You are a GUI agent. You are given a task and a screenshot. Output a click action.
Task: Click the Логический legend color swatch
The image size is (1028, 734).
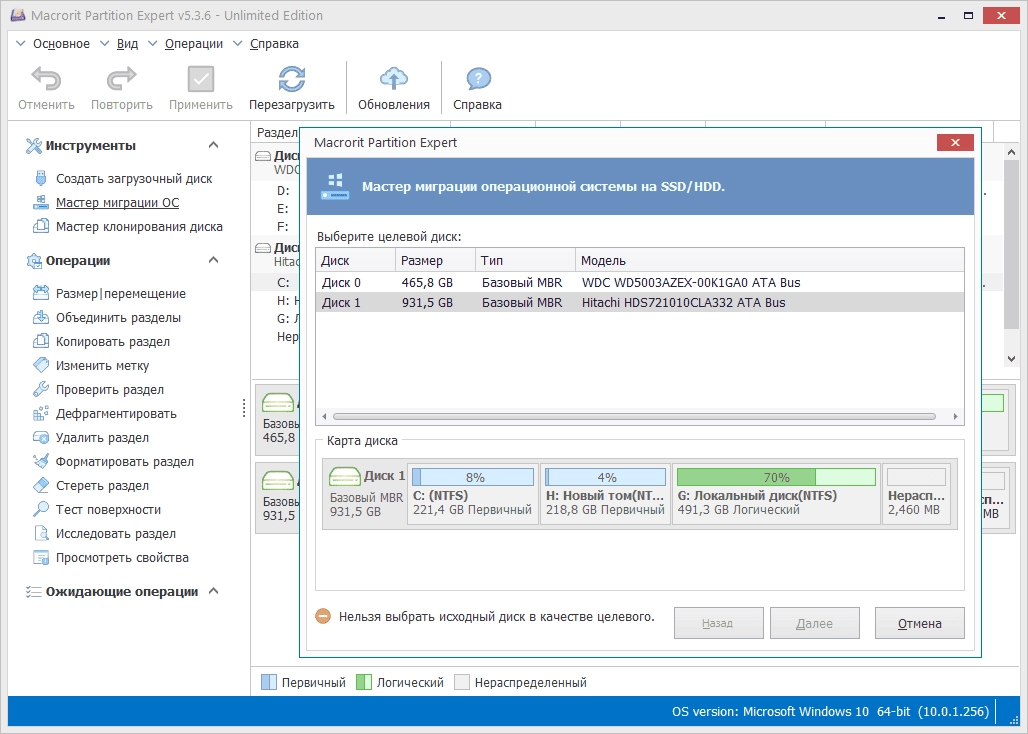tap(364, 682)
